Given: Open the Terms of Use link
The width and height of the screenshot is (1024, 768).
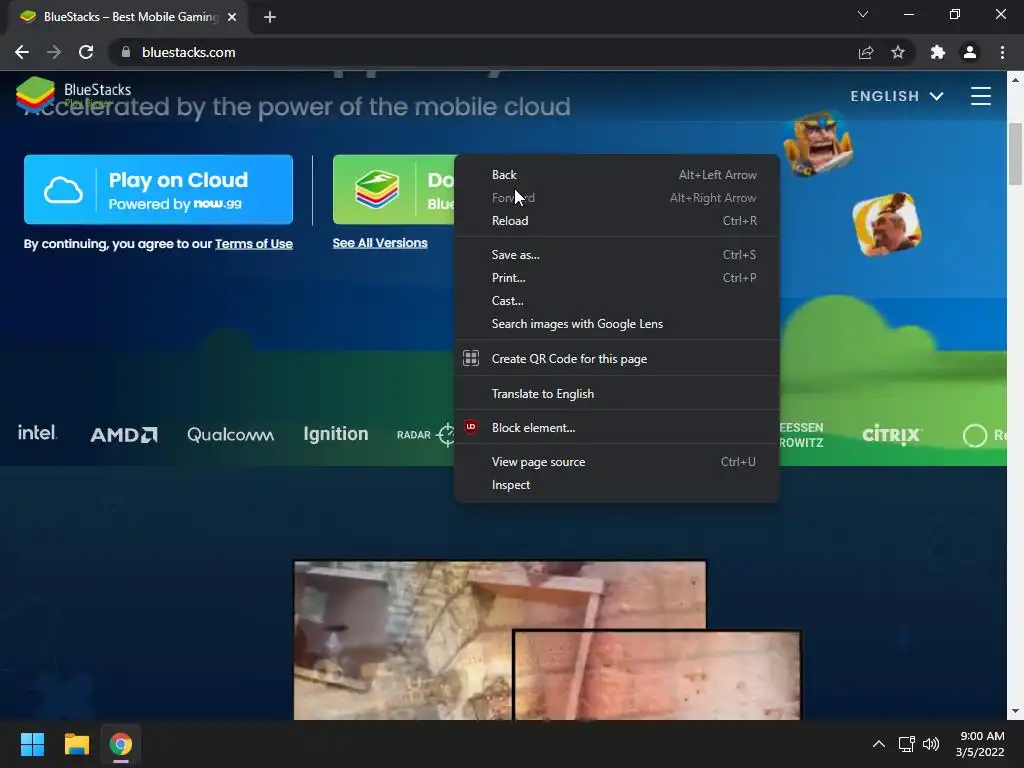Looking at the screenshot, I should point(254,244).
